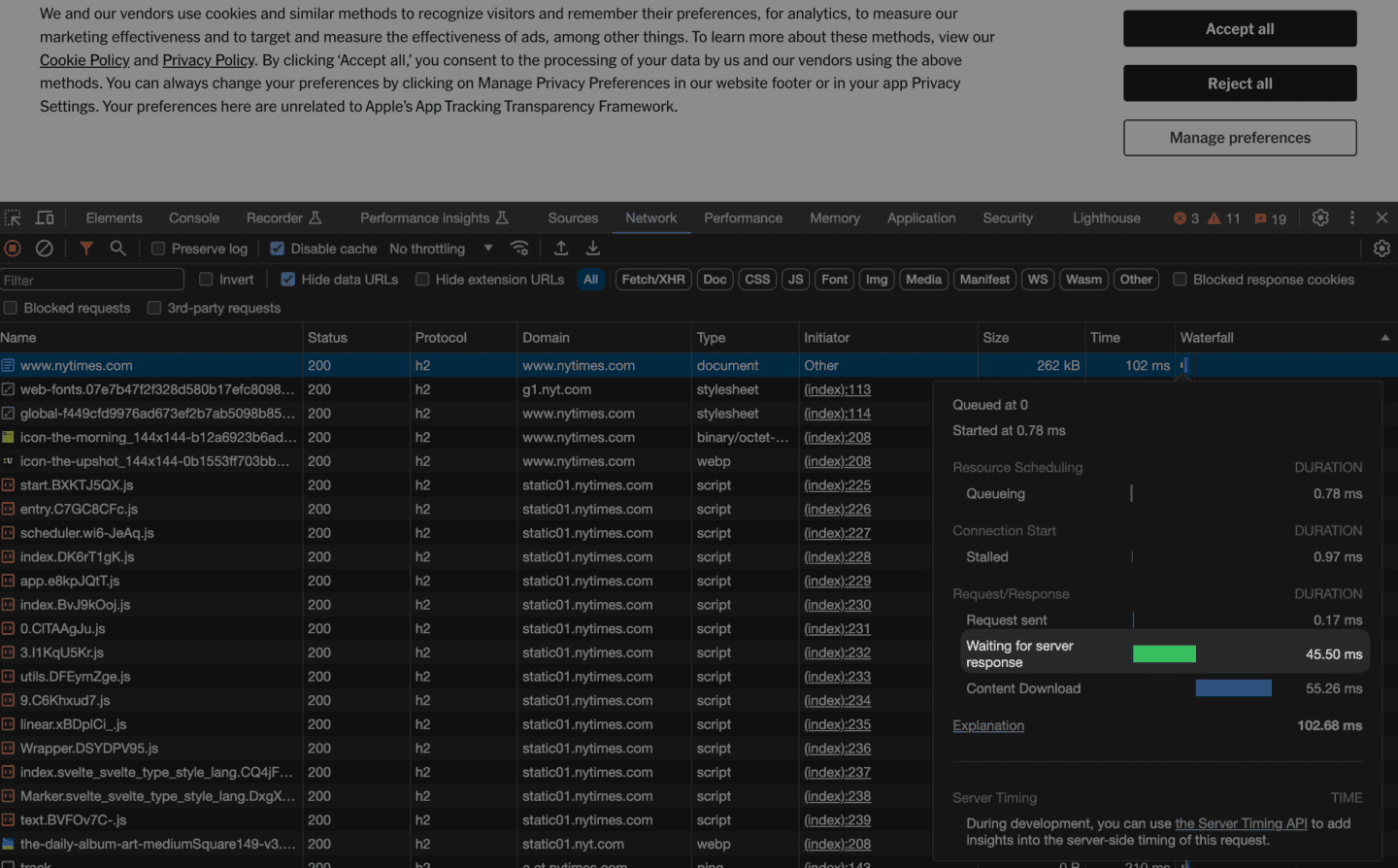Click the Reject all cookies button
The height and width of the screenshot is (868, 1398).
(1240, 83)
